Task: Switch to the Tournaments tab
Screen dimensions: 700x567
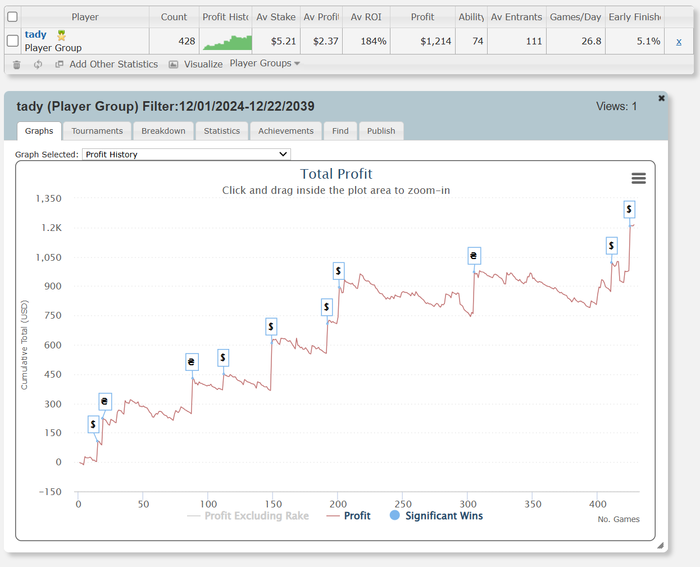Action: click(x=97, y=131)
